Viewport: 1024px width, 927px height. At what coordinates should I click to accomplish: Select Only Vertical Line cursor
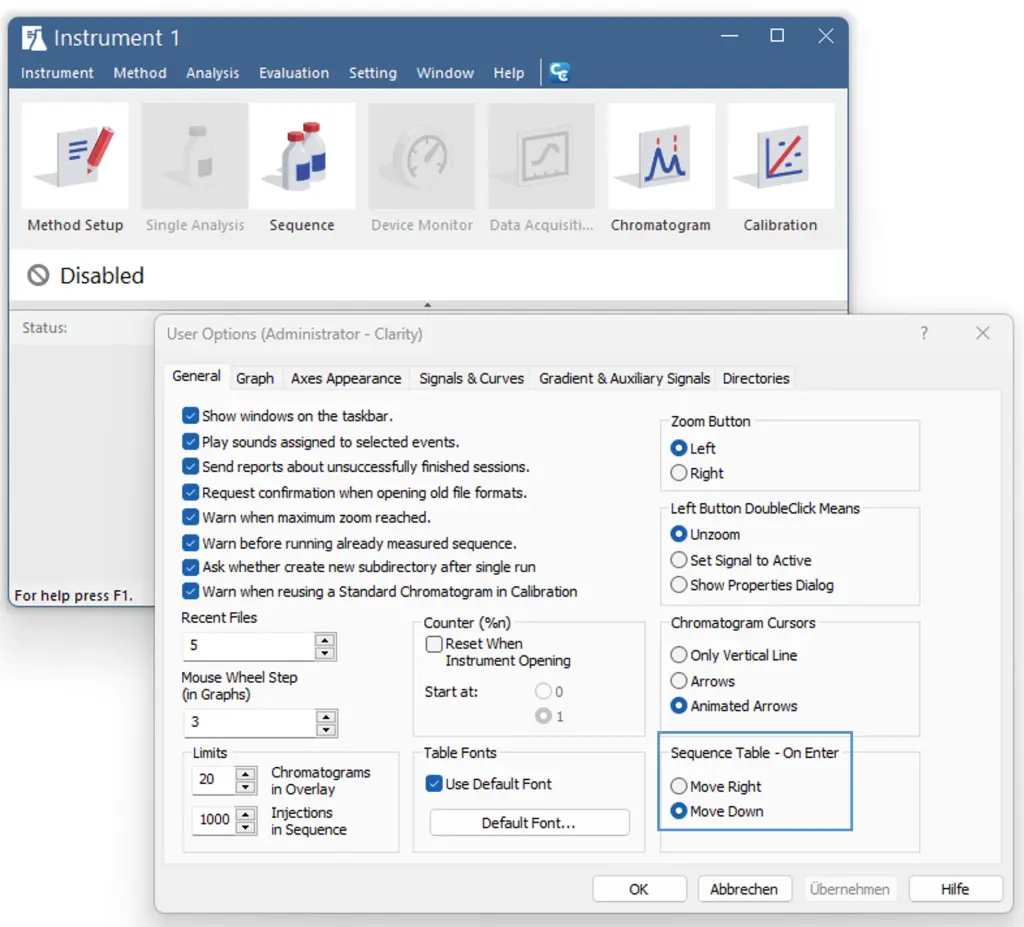[679, 655]
